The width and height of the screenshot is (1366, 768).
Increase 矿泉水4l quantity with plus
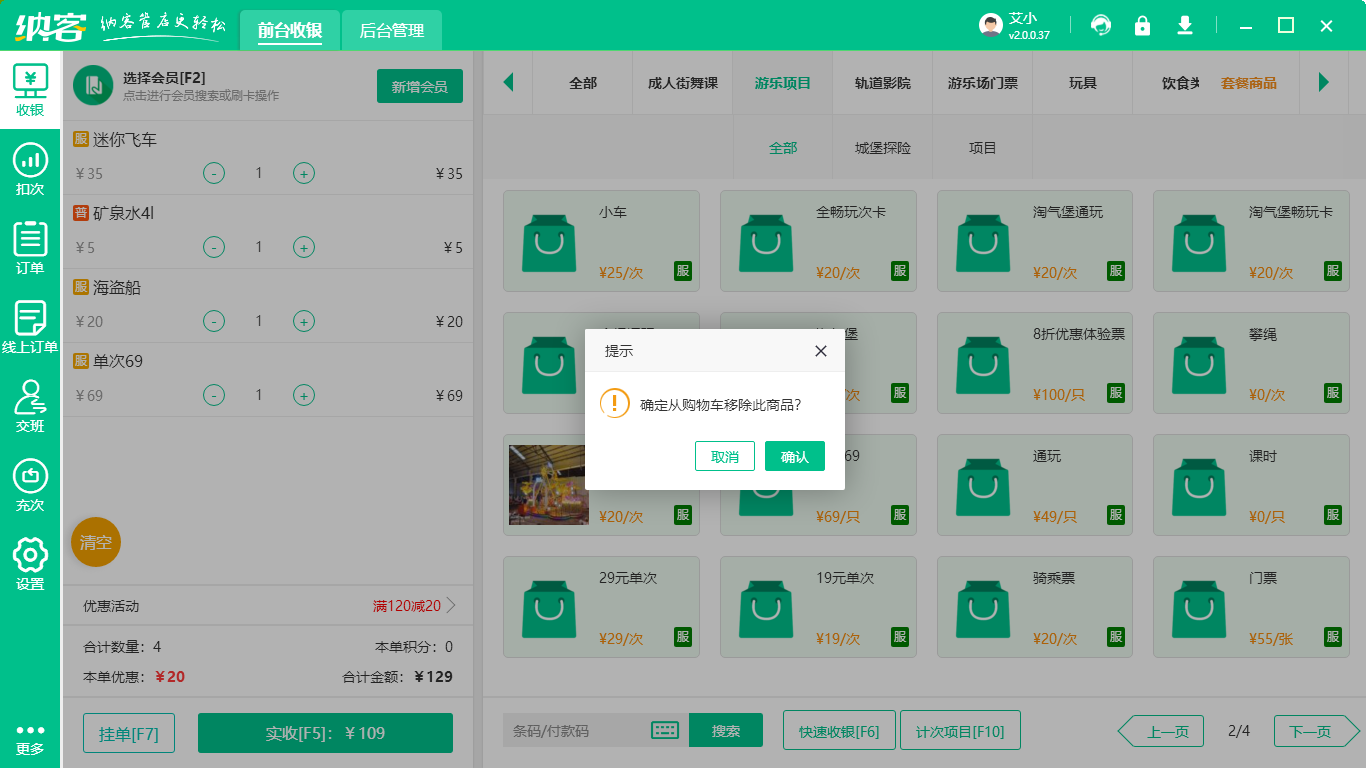pyautogui.click(x=303, y=246)
